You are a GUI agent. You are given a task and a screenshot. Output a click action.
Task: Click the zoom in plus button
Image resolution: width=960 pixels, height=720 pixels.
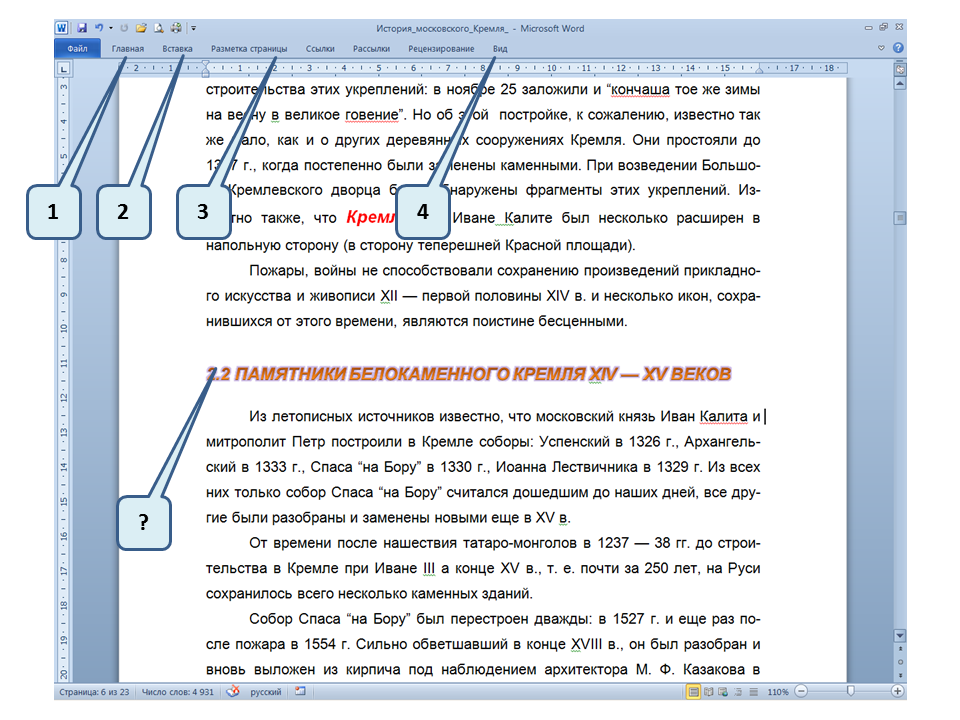[x=898, y=691]
